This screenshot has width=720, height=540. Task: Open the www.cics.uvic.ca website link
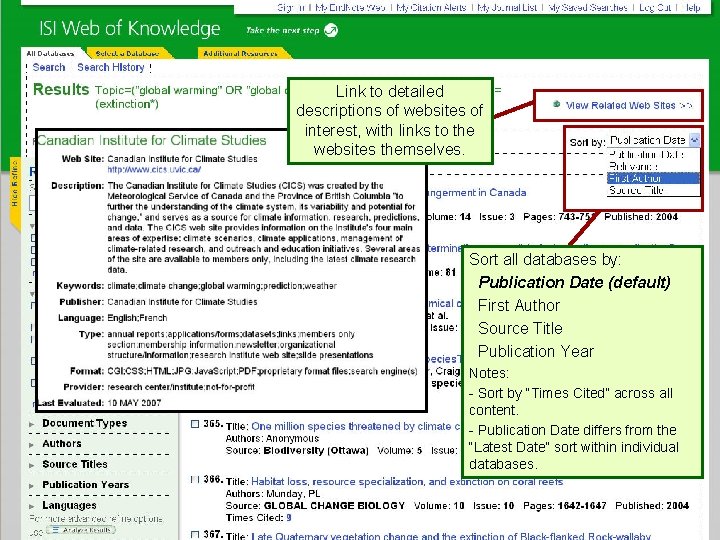tap(154, 169)
